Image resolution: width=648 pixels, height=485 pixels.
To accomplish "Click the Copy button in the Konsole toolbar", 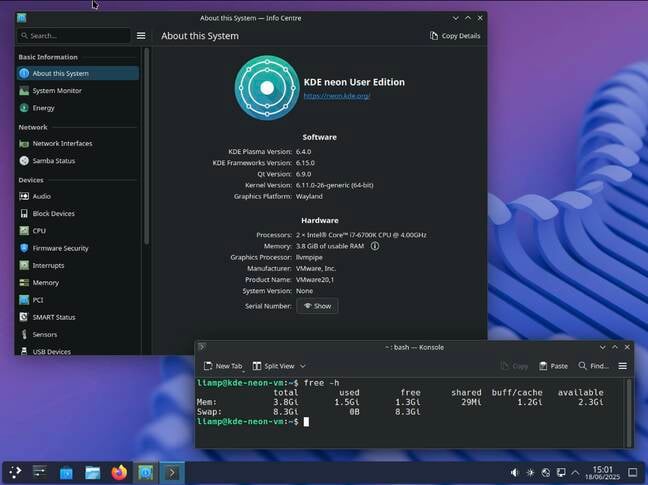I will pyautogui.click(x=514, y=366).
